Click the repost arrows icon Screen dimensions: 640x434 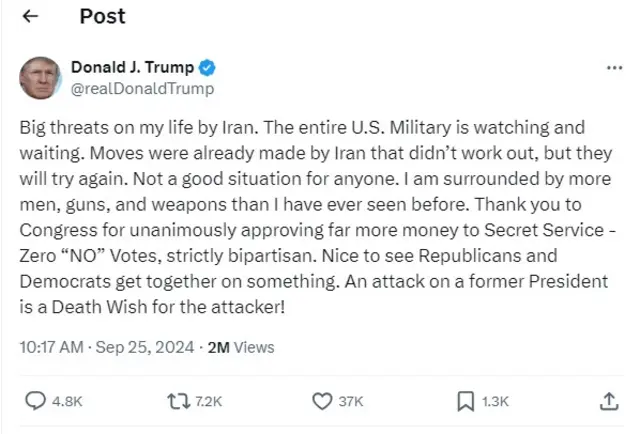[178, 401]
